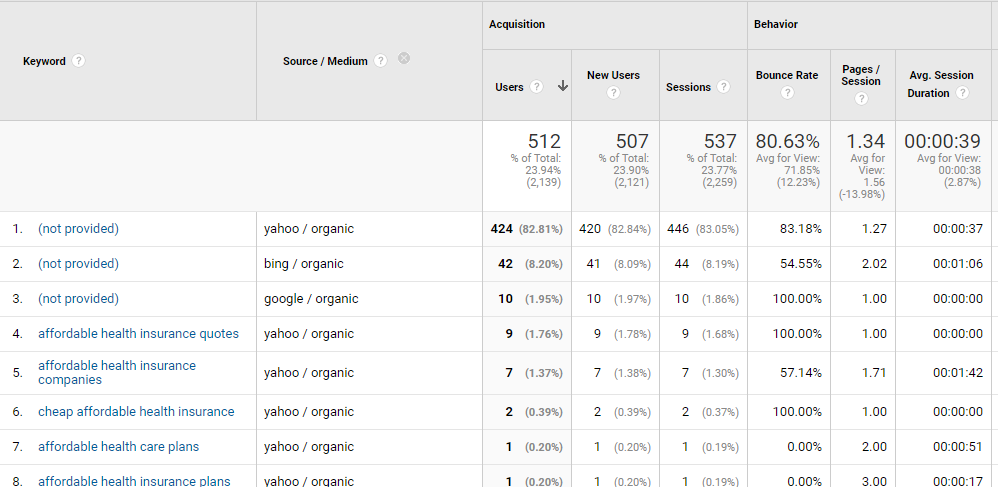Click session duration 00:01:42
This screenshot has height=487, width=998.
coord(958,372)
